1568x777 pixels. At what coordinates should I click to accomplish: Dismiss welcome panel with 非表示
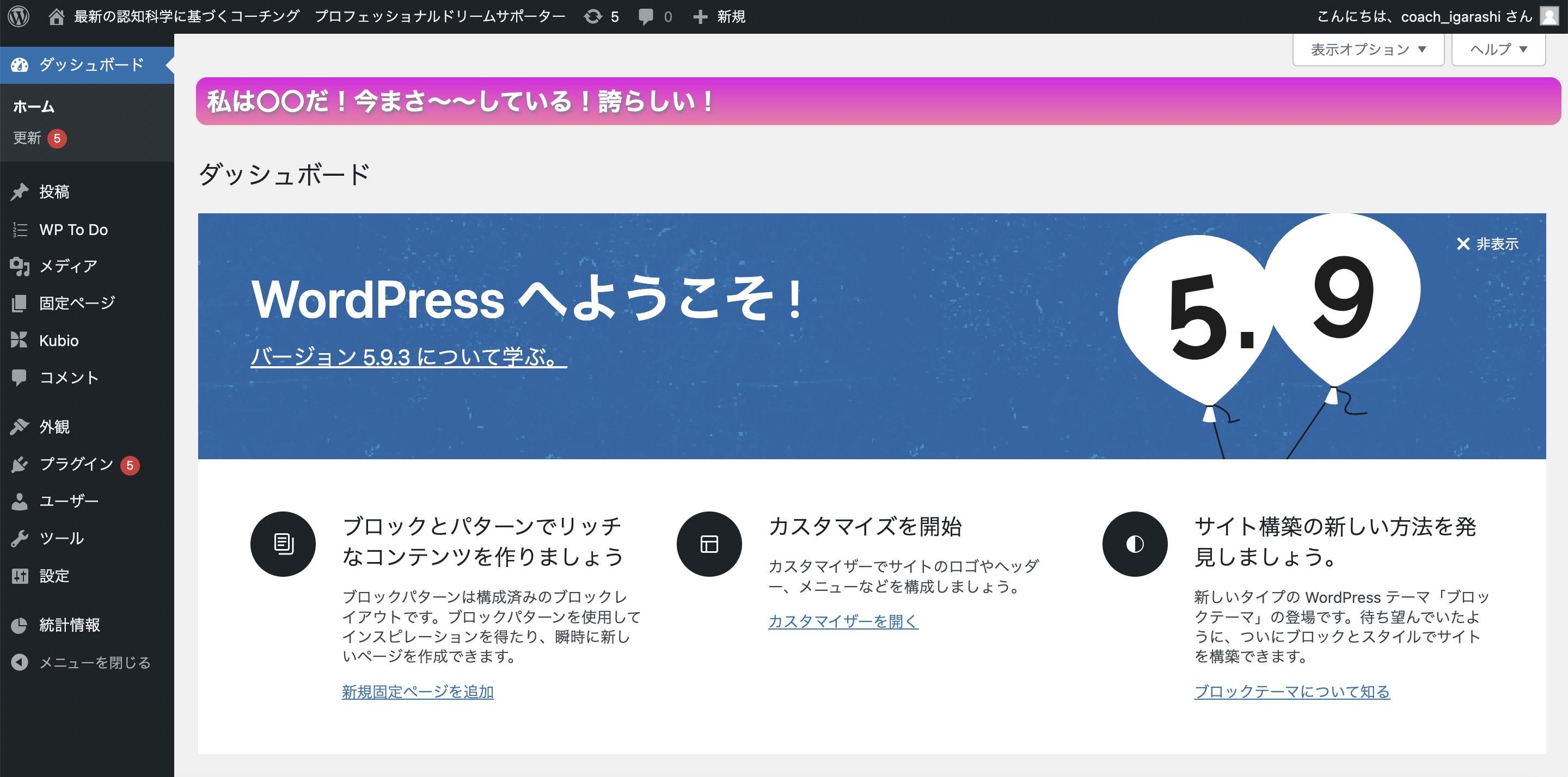tap(1487, 244)
